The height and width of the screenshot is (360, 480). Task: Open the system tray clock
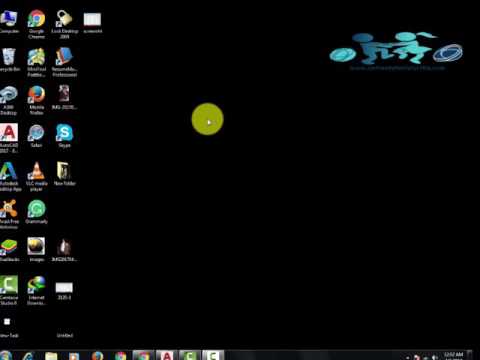click(453, 356)
